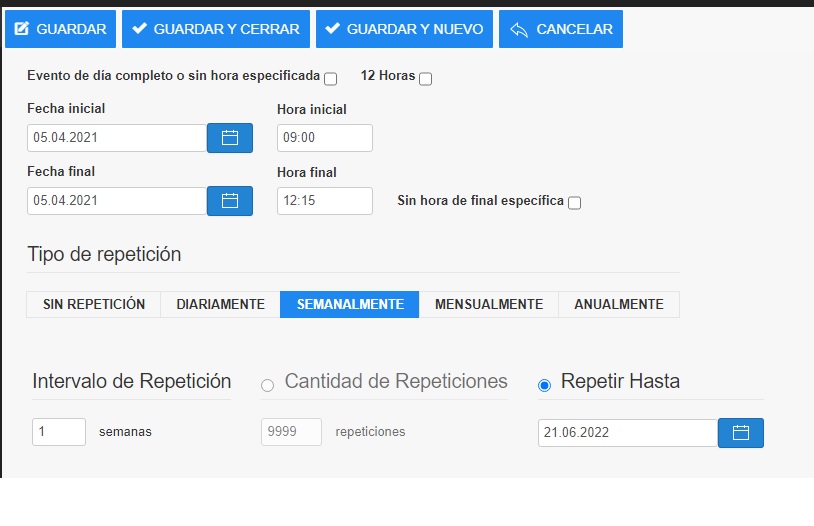The image size is (814, 526).
Task: Enable the 12 Horas checkbox
Action: pos(425,79)
